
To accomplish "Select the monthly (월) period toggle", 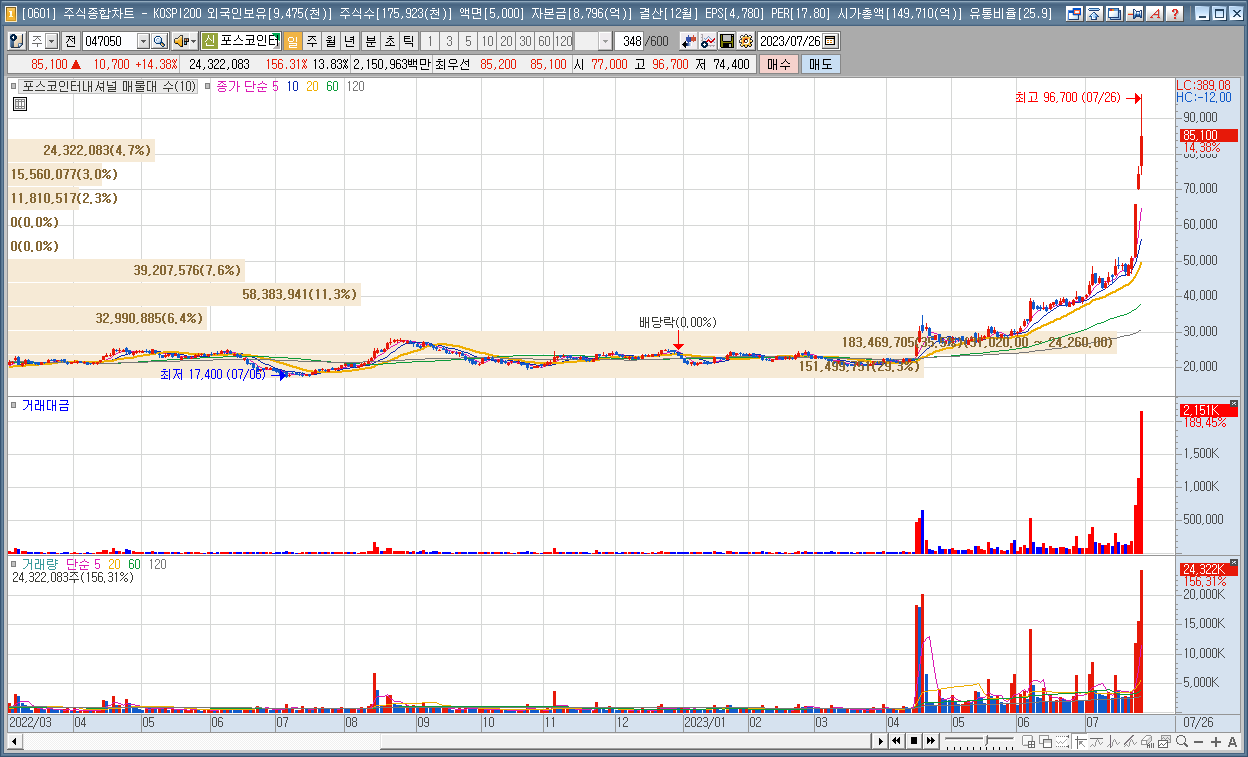I will (x=330, y=41).
